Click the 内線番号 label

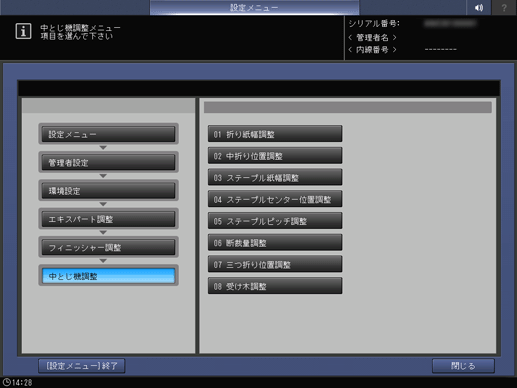[372, 50]
